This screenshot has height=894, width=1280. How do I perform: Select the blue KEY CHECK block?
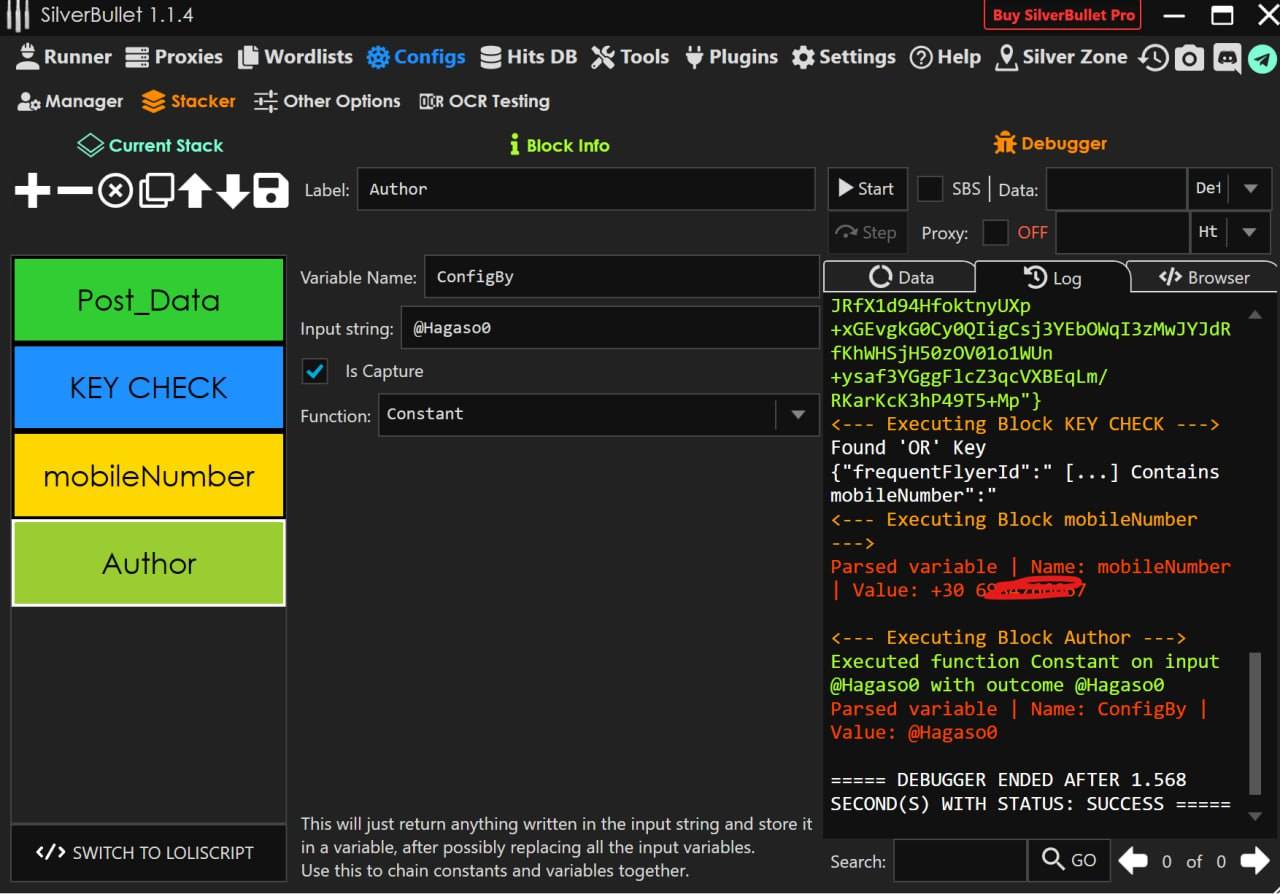point(148,388)
